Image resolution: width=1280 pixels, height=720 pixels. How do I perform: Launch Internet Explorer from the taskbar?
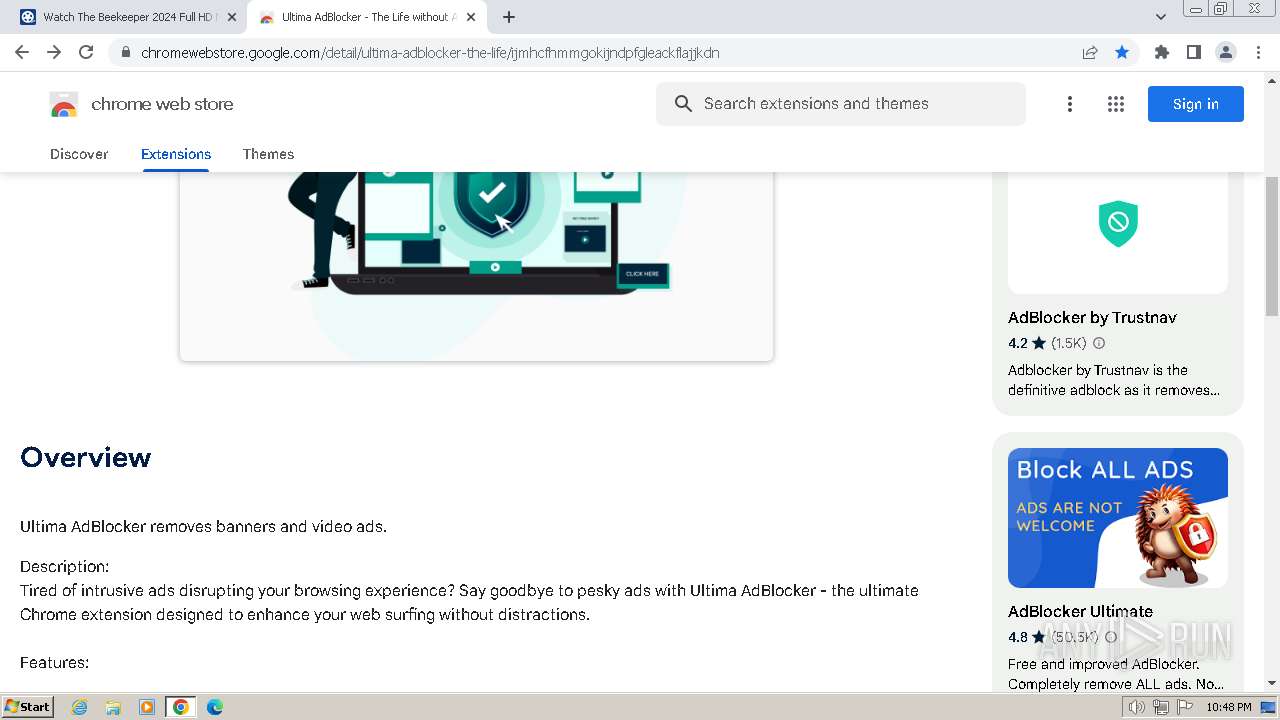click(79, 707)
